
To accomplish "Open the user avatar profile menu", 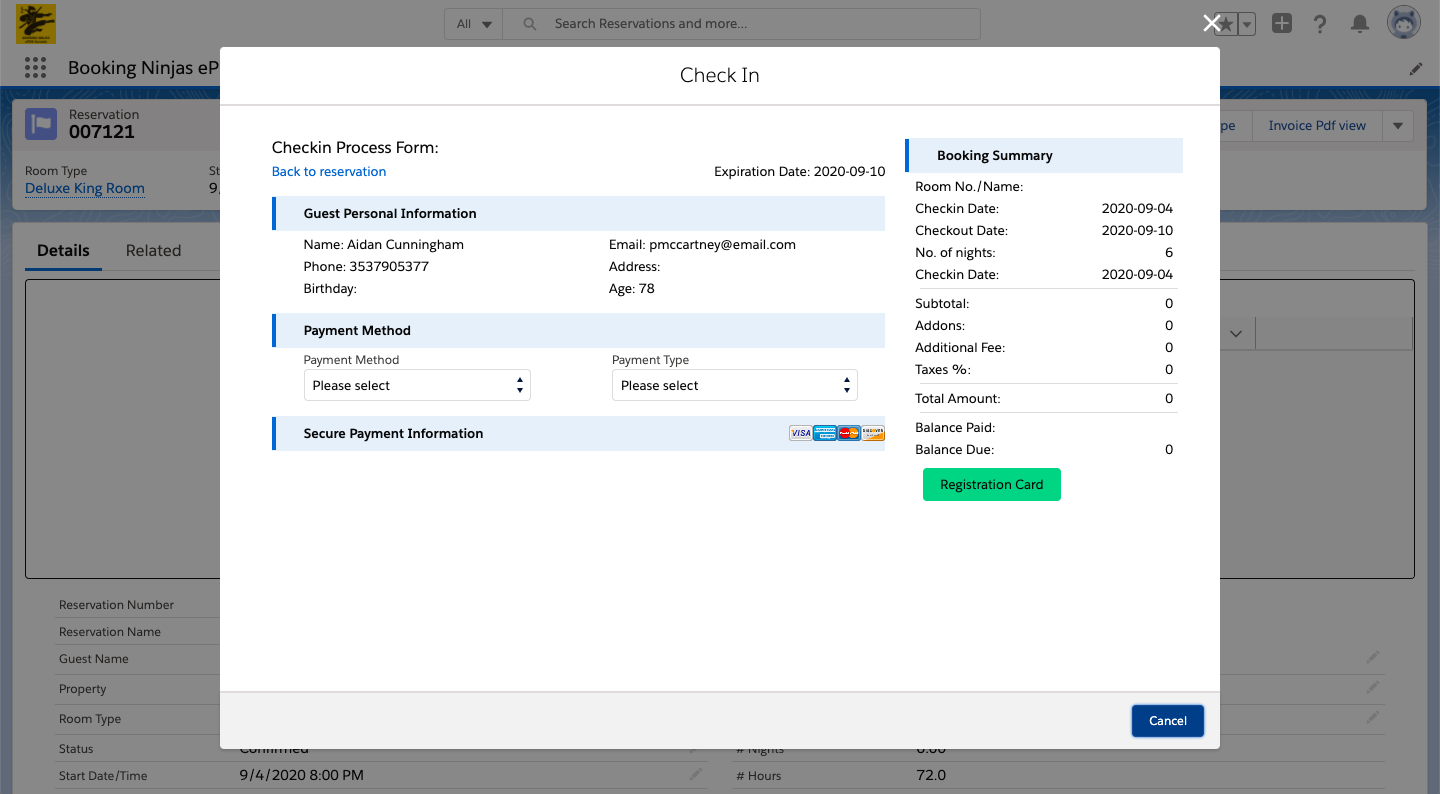I will coord(1404,23).
